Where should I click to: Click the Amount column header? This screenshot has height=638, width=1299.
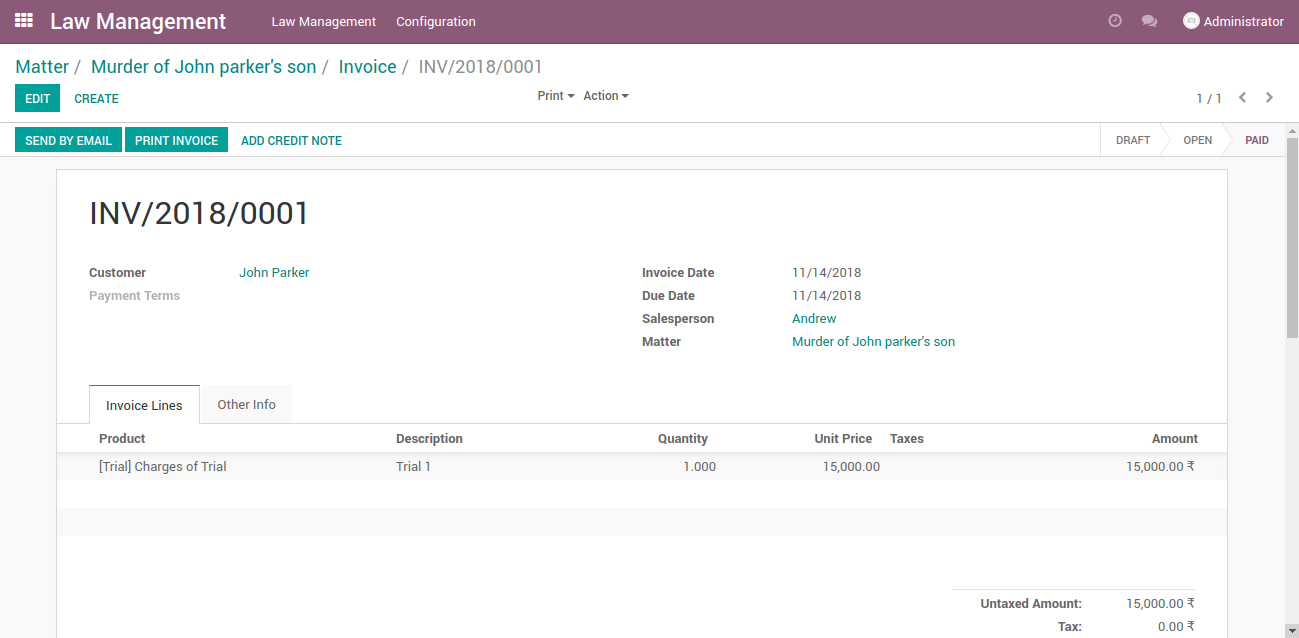1174,438
